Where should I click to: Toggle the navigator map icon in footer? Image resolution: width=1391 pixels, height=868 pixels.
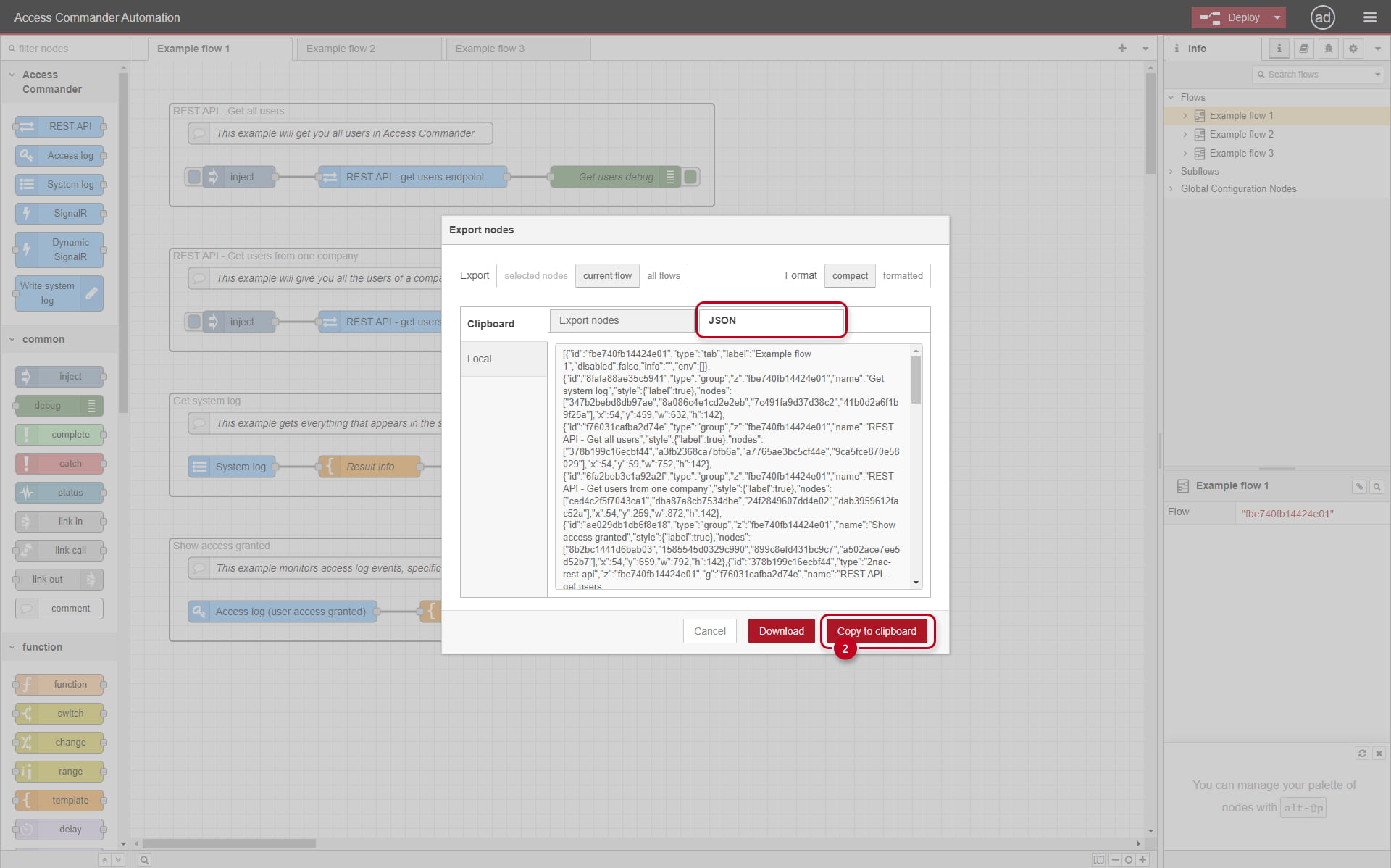1098,860
